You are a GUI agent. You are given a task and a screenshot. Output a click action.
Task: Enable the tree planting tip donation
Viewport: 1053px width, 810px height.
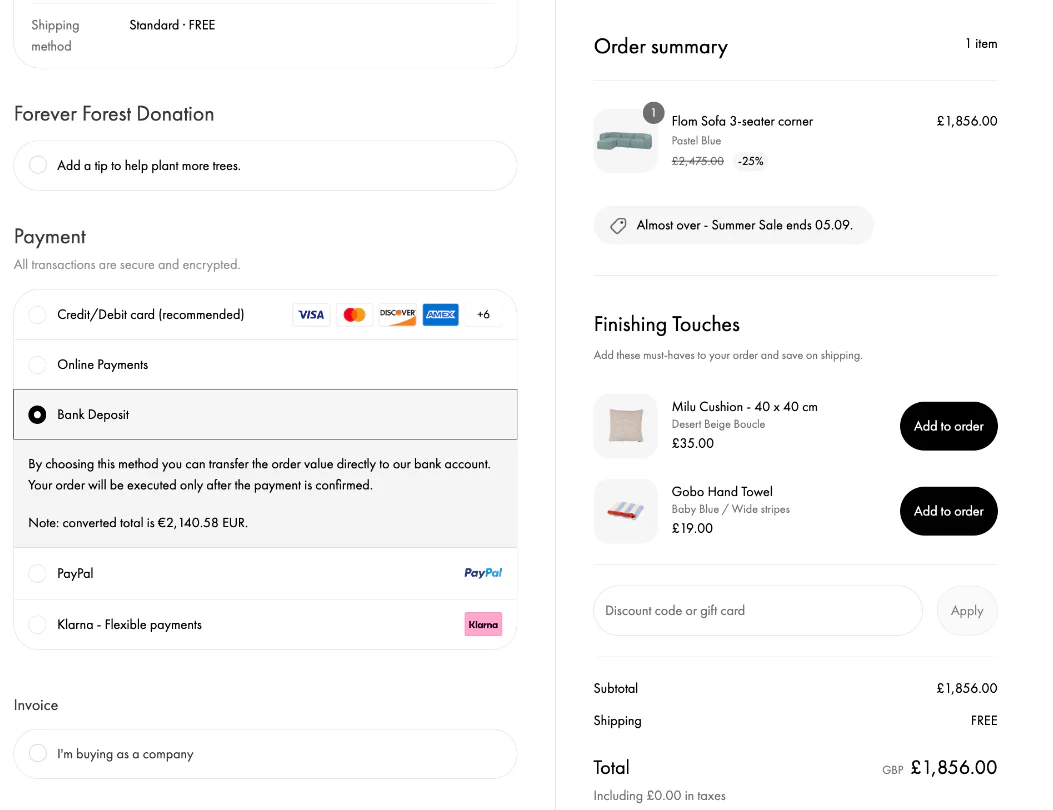[37, 165]
